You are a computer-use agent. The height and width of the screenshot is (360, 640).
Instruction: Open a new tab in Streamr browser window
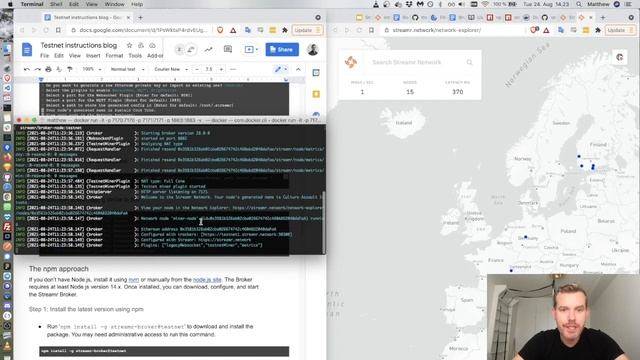click(603, 18)
